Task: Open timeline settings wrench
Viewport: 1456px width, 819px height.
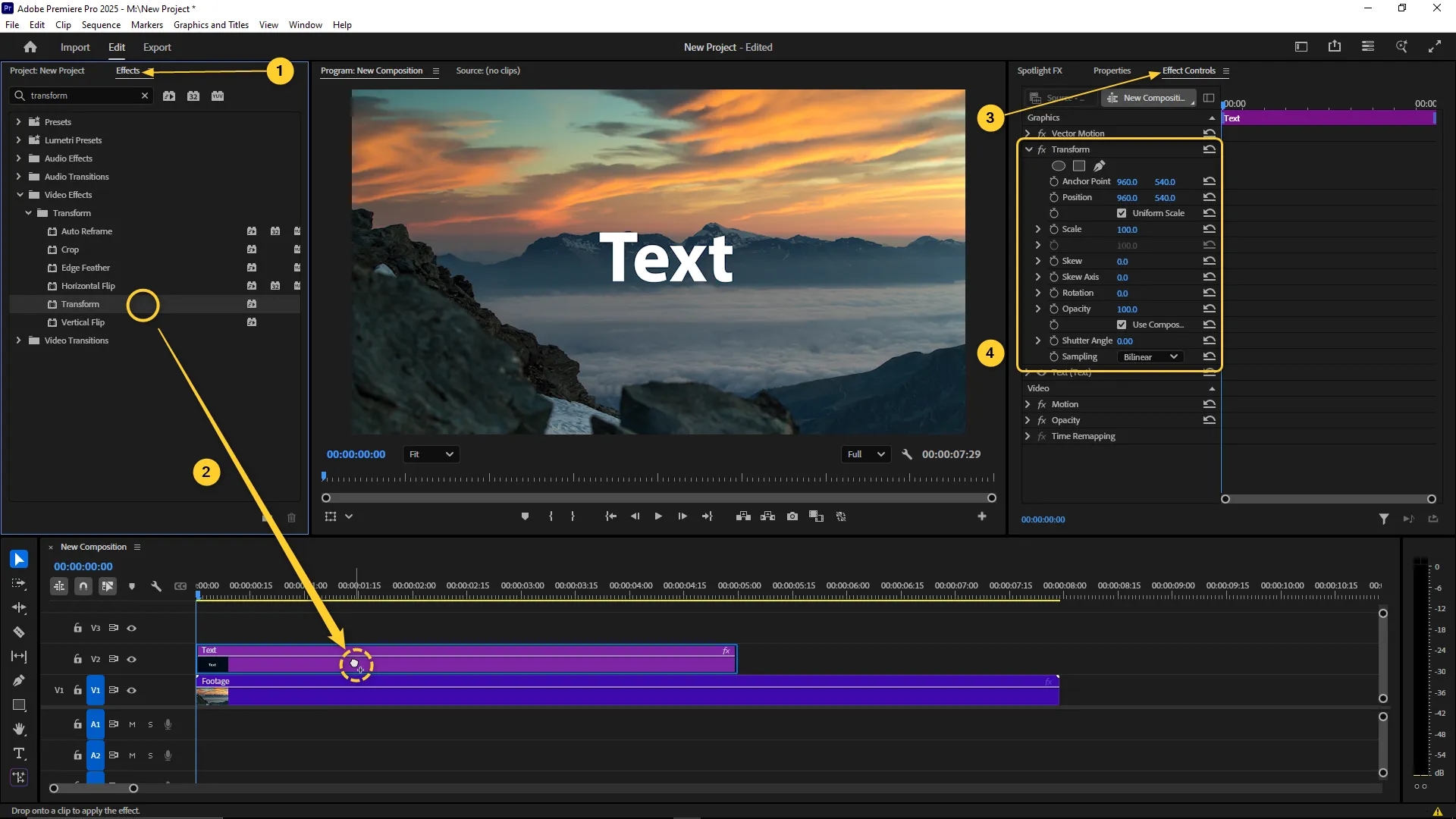Action: point(156,586)
